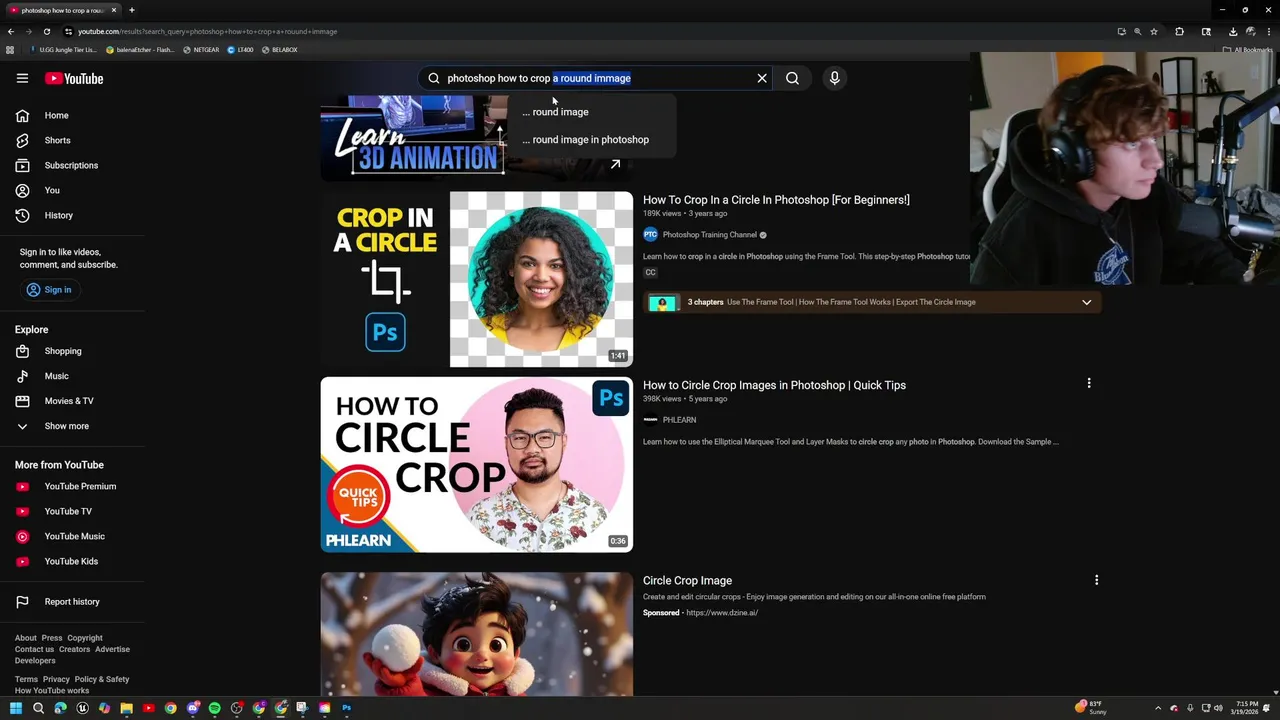Viewport: 1280px width, 720px height.
Task: Open Report history
Action: click(x=72, y=602)
